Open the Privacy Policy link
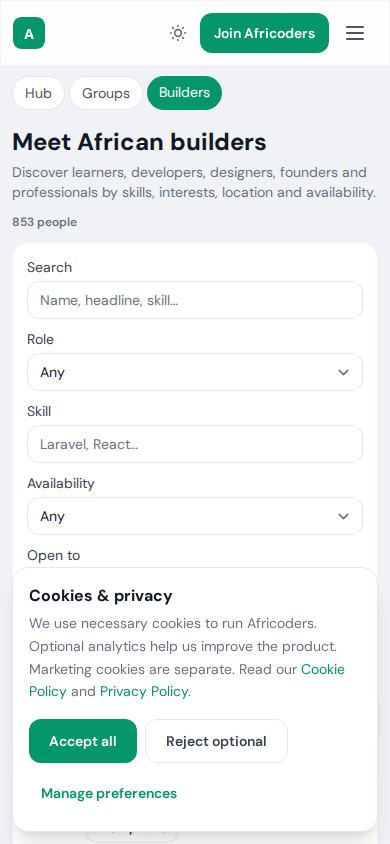The width and height of the screenshot is (390, 844). click(144, 691)
